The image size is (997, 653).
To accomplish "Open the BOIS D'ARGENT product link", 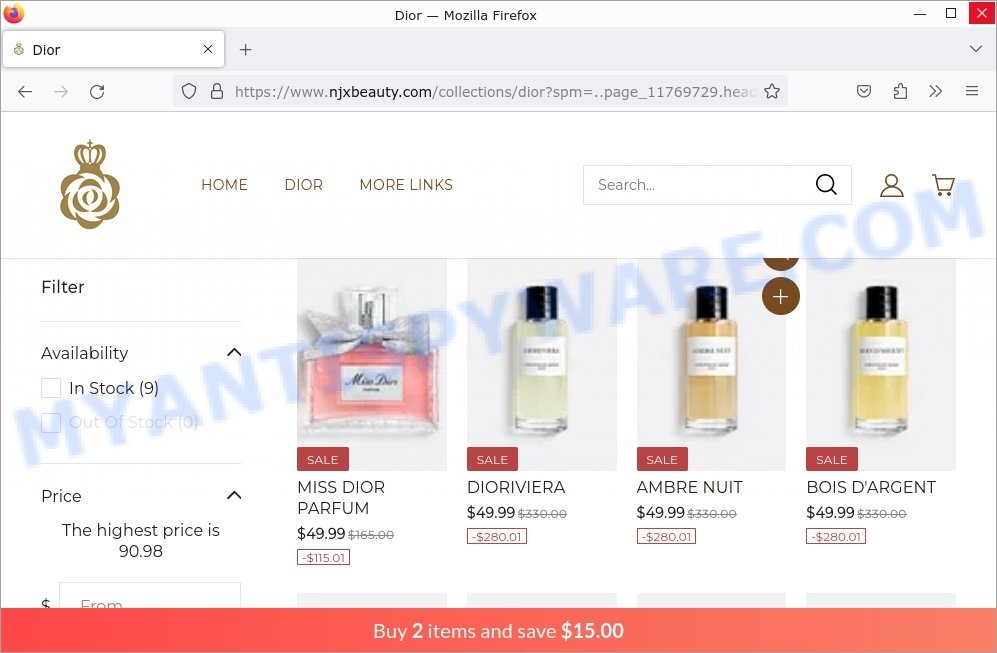I will pos(871,487).
